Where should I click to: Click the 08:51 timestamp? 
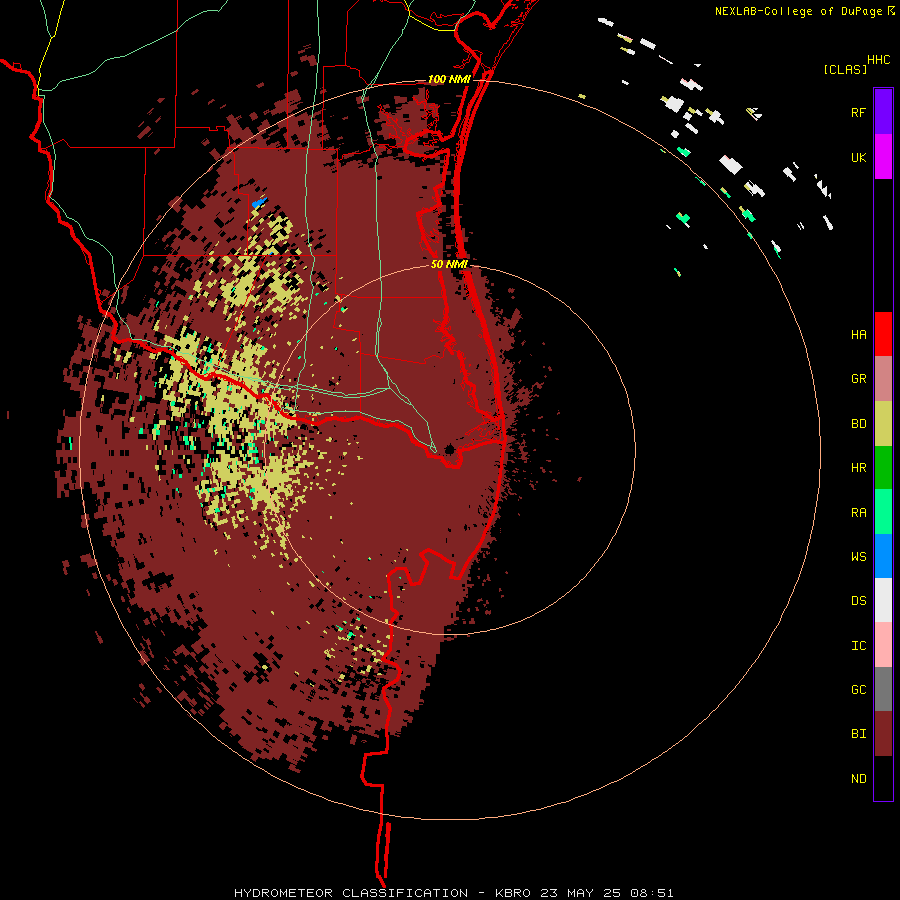coord(651,893)
